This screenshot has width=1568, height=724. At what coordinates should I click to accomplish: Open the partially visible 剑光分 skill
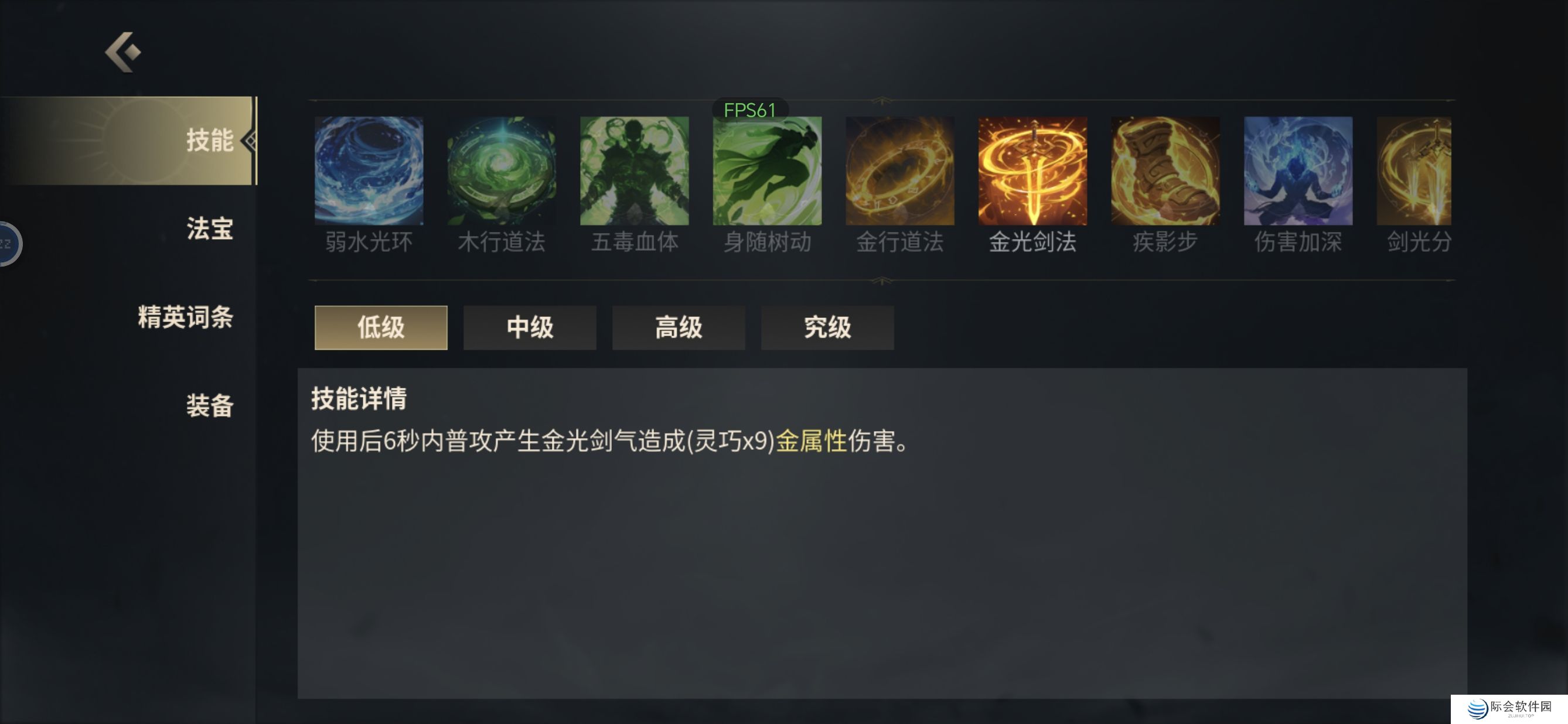1414,171
